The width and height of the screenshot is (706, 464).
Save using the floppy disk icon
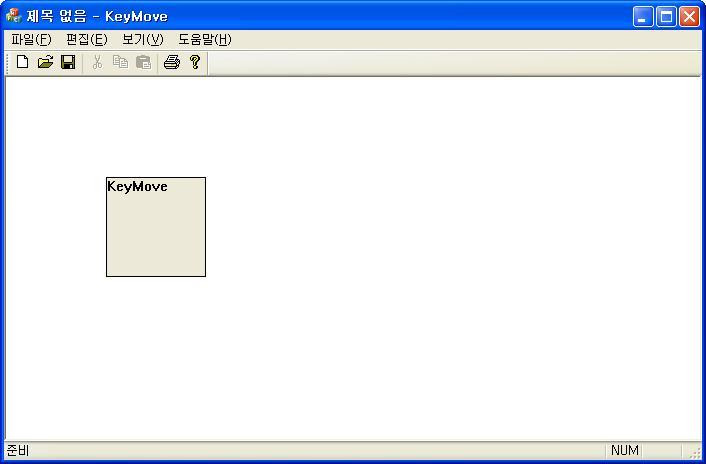click(x=68, y=62)
